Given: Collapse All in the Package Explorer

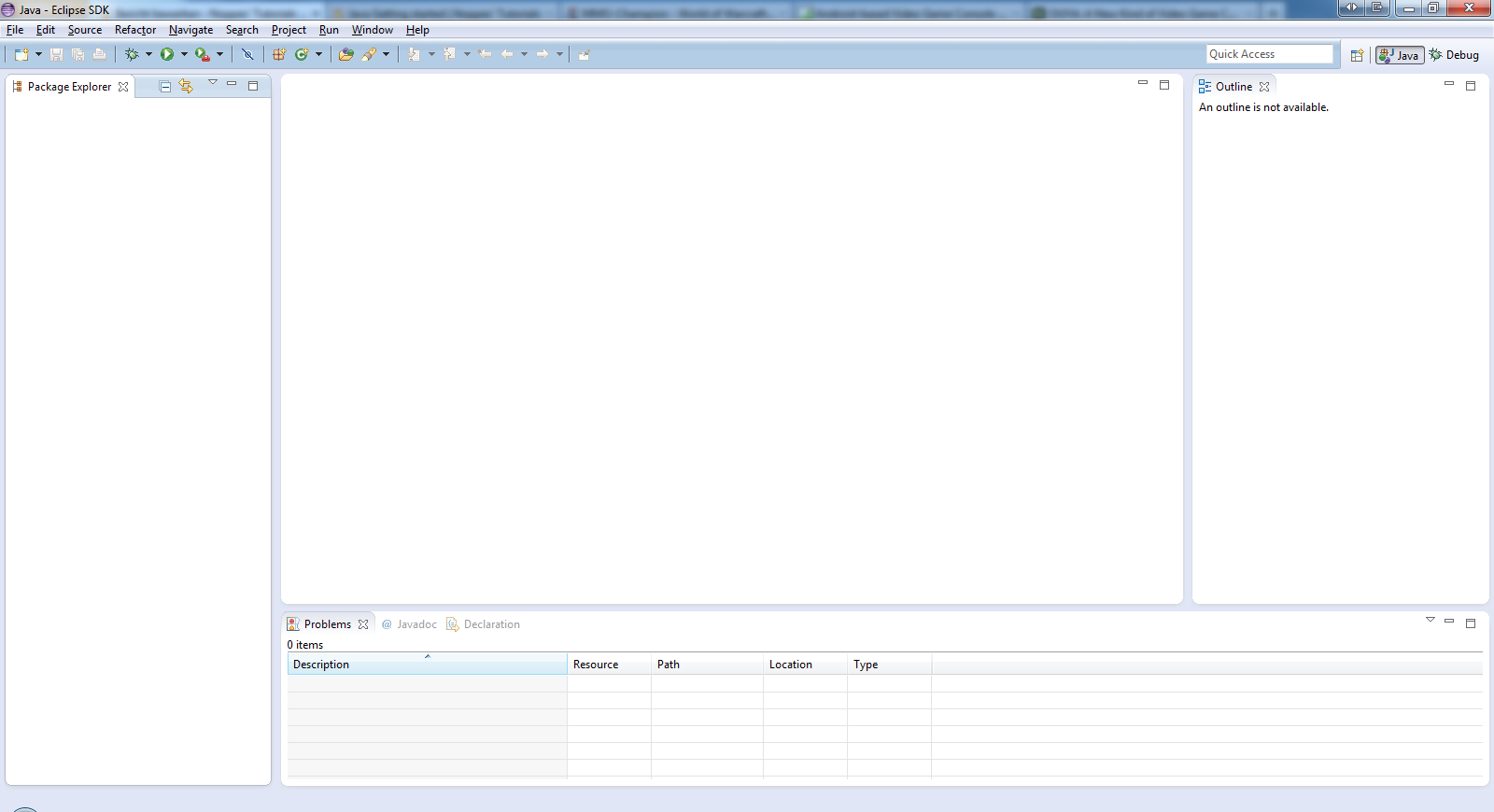Looking at the screenshot, I should point(165,86).
